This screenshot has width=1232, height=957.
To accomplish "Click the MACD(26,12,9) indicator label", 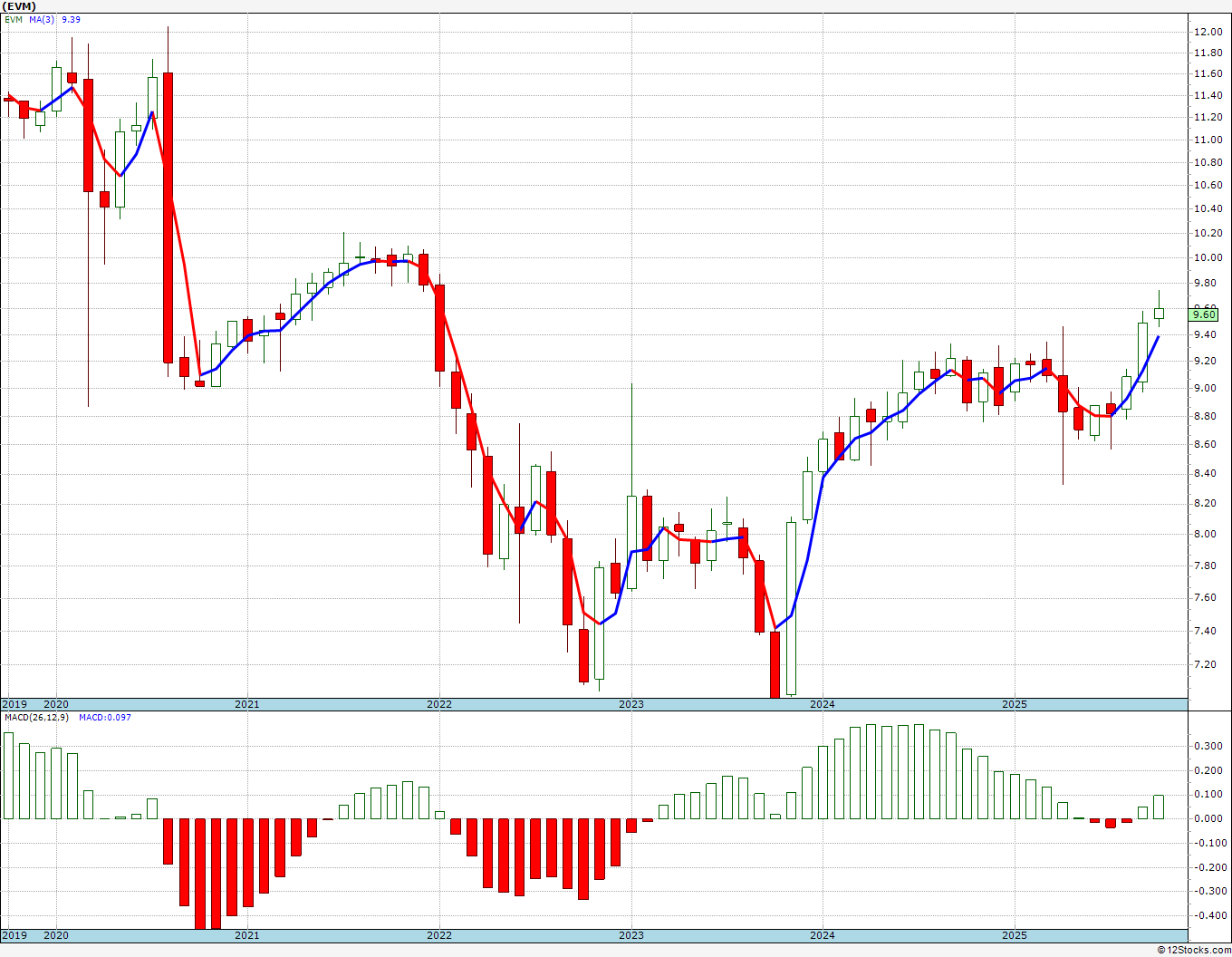I will coord(38,717).
